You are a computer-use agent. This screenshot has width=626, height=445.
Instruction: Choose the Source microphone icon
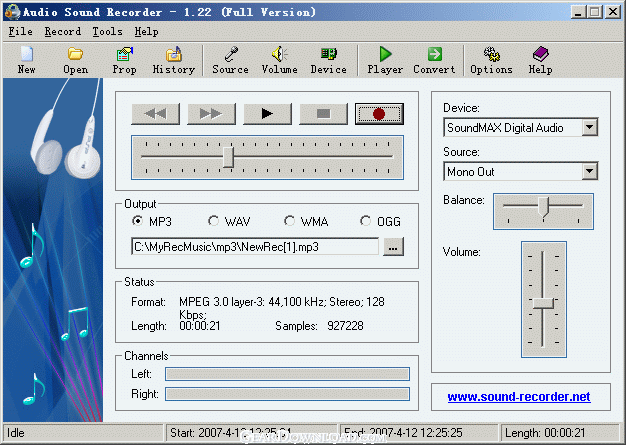pyautogui.click(x=230, y=60)
